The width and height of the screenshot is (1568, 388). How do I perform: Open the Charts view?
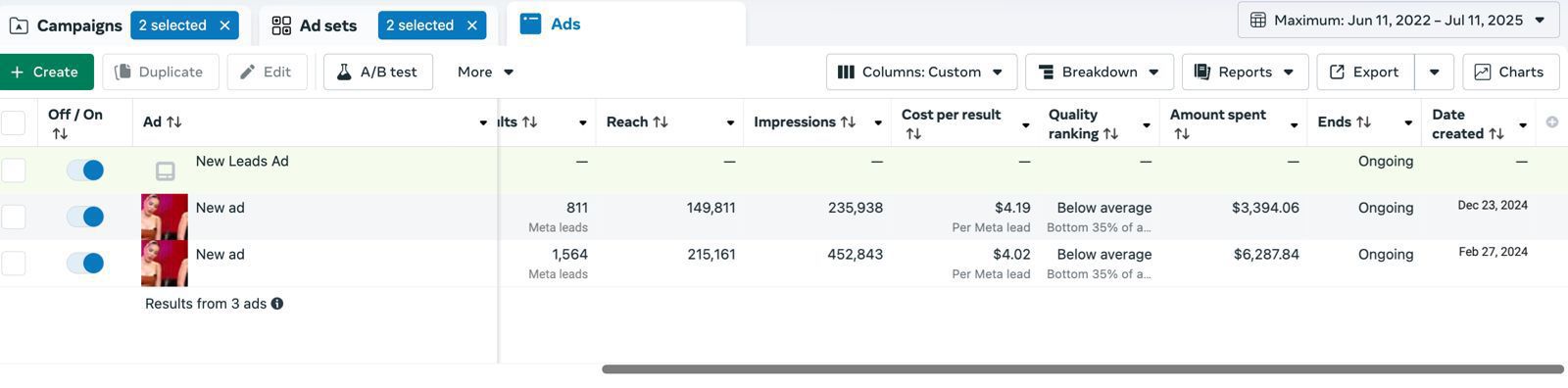point(1510,72)
